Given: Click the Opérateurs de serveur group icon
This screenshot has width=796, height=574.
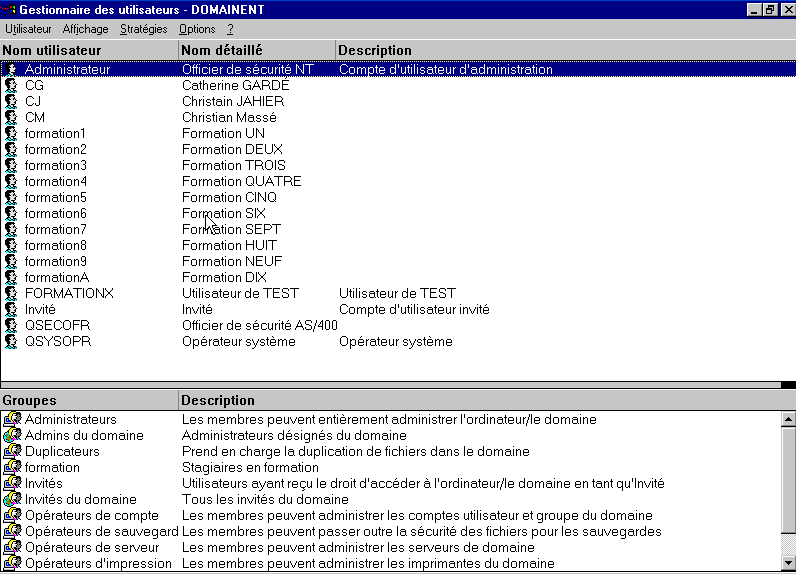Looking at the screenshot, I should pos(13,547).
